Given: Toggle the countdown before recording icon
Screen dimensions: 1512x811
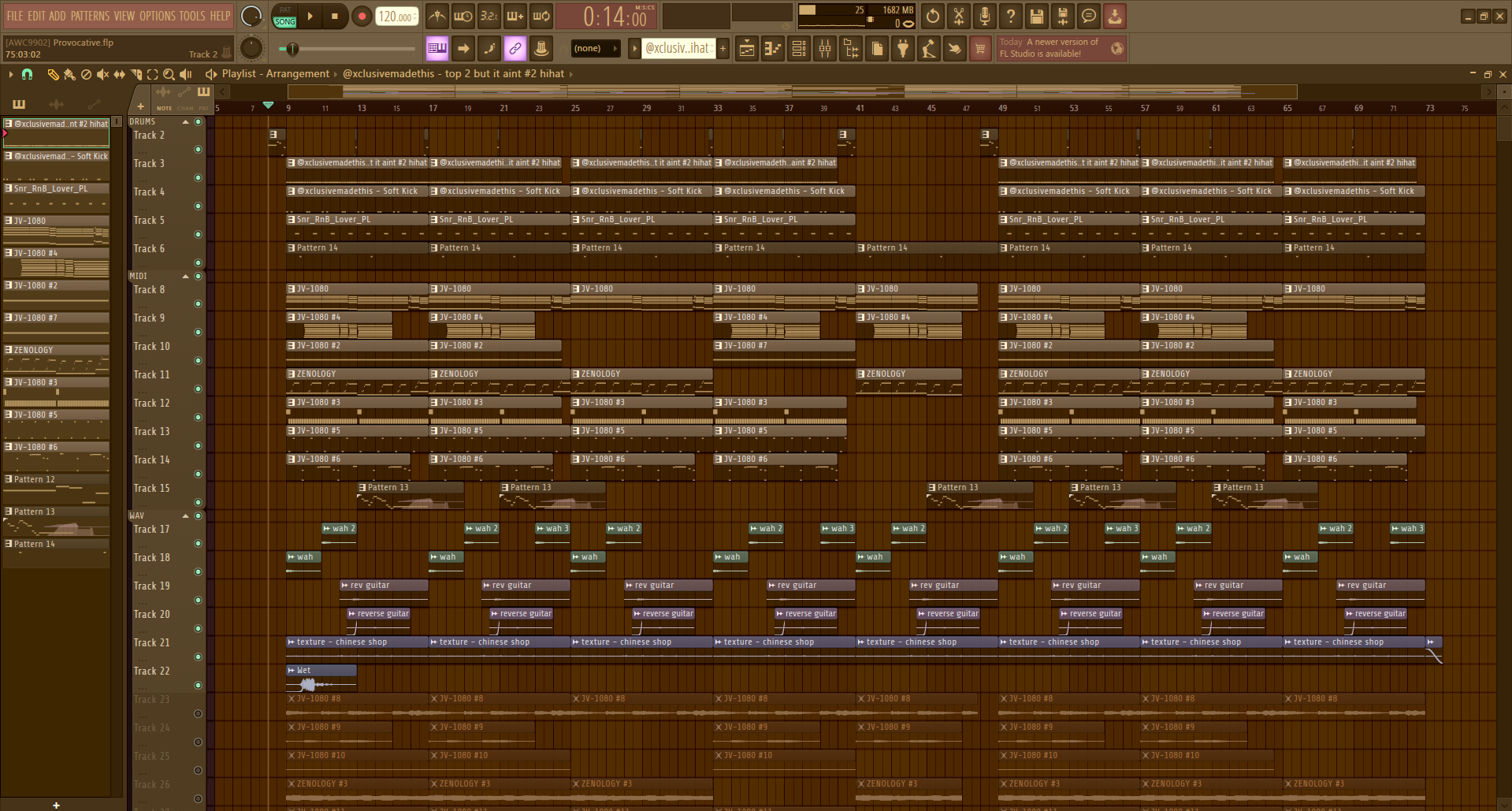Looking at the screenshot, I should point(489,16).
